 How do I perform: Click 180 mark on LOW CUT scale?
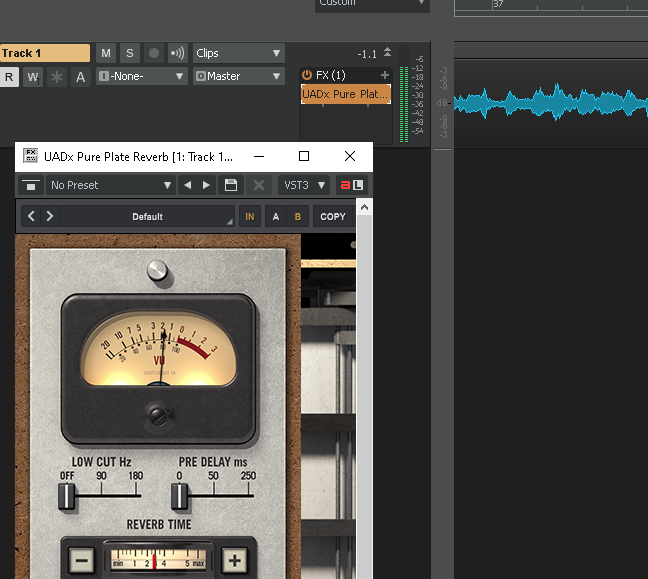(x=136, y=476)
